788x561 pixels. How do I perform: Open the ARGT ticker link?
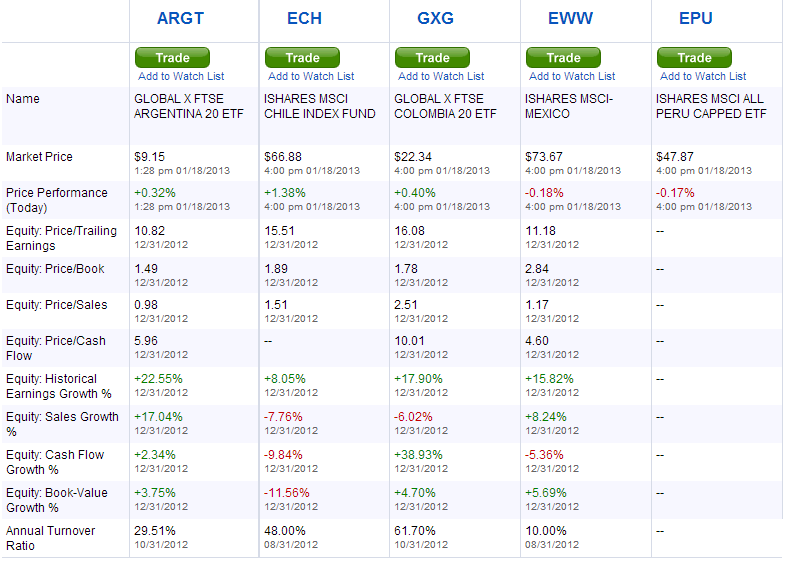tap(180, 18)
